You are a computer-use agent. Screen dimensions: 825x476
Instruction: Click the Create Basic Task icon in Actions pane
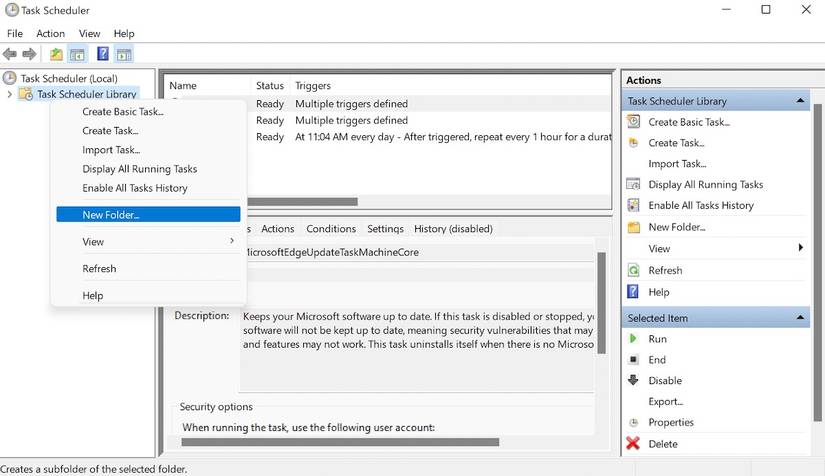[x=633, y=121]
